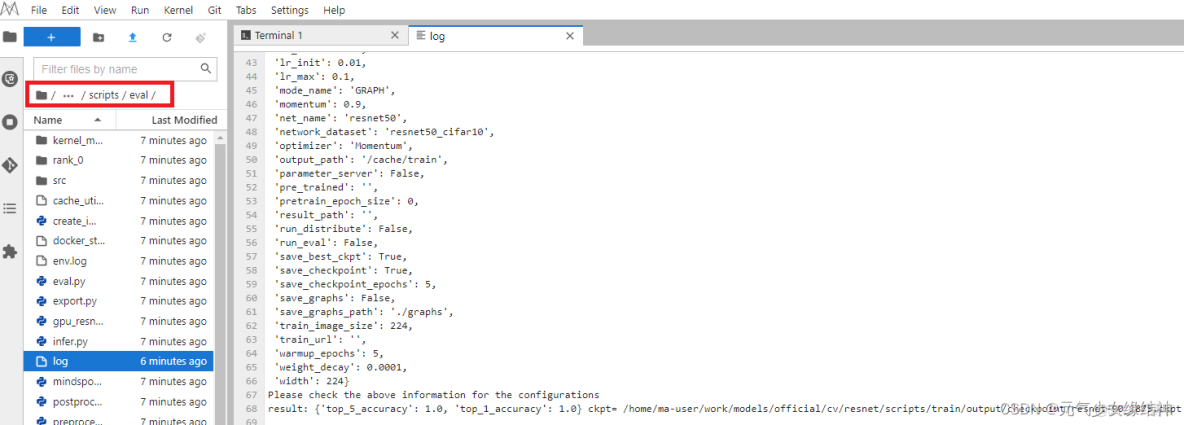1184x425 pixels.
Task: Open the running terminals and kernels sidebar icon
Action: pyautogui.click(x=10, y=121)
